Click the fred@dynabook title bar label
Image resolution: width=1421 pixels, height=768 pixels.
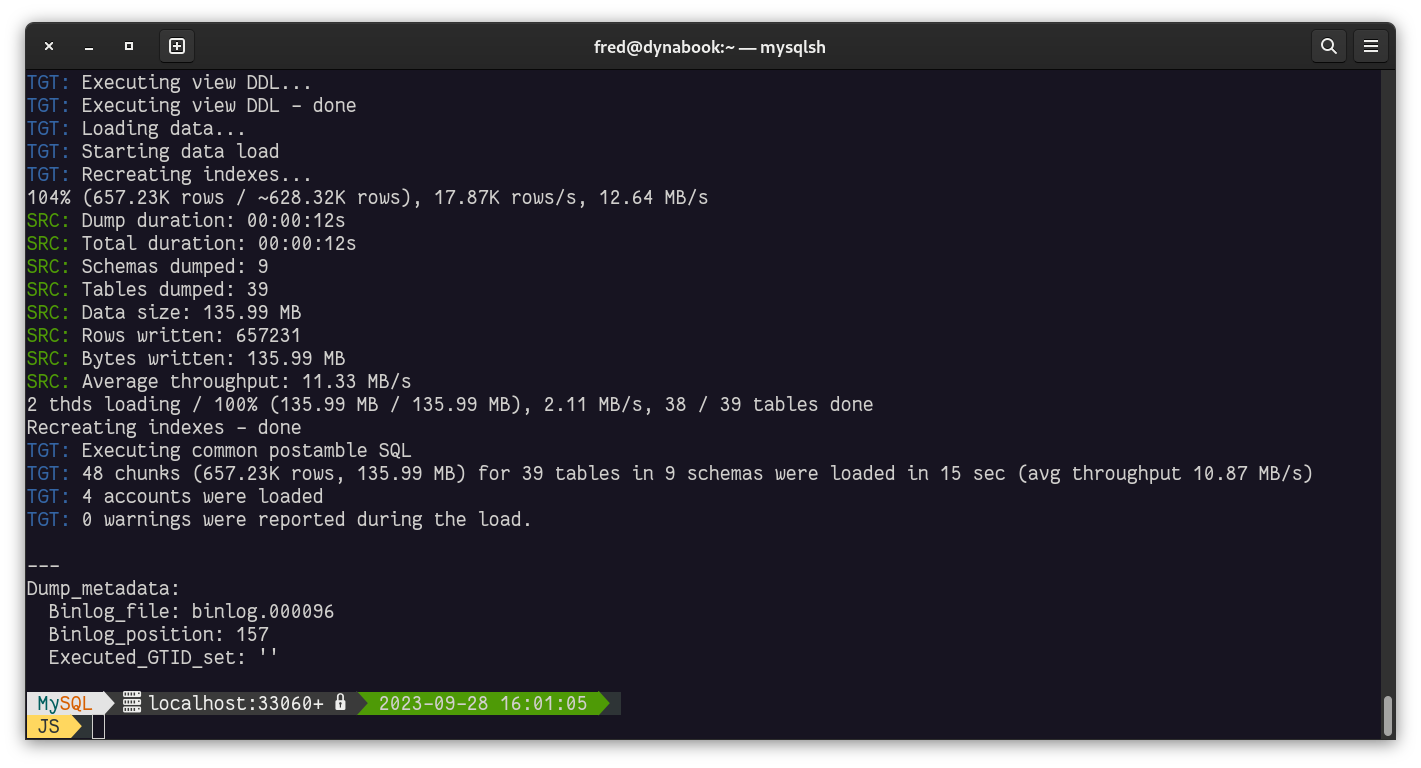tap(710, 47)
